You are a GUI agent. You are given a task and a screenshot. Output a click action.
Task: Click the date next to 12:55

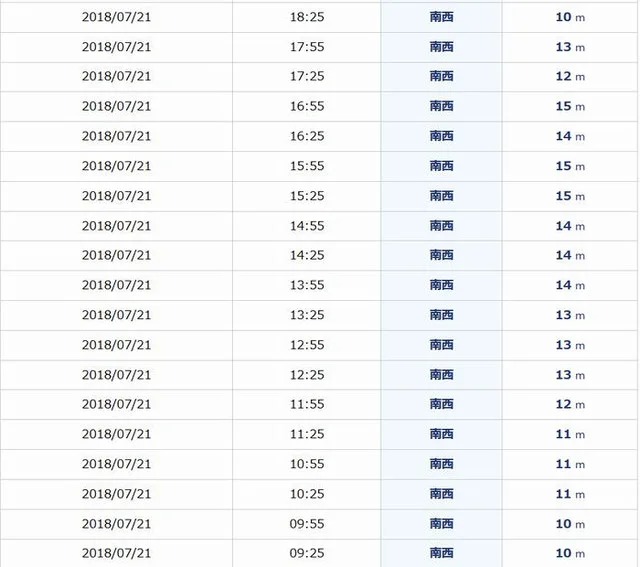(116, 345)
